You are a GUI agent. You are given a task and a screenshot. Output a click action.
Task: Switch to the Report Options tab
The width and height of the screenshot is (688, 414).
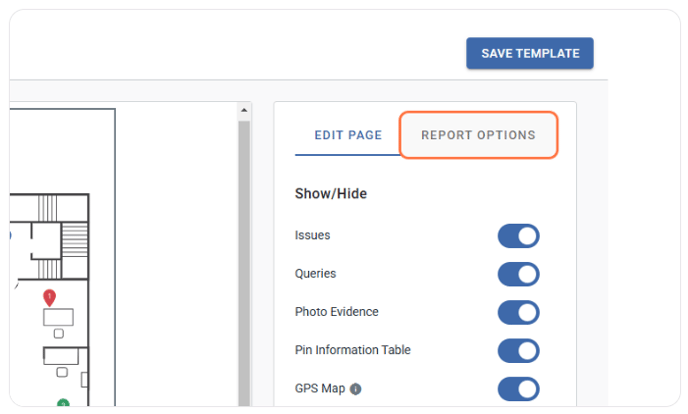pyautogui.click(x=478, y=135)
